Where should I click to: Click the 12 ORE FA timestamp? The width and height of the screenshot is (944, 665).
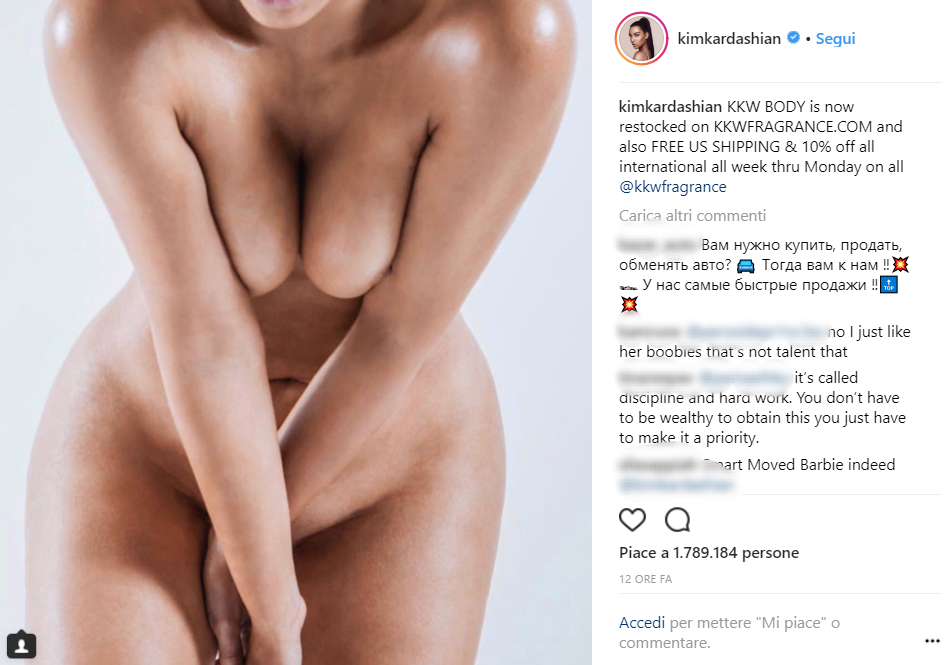click(x=645, y=579)
